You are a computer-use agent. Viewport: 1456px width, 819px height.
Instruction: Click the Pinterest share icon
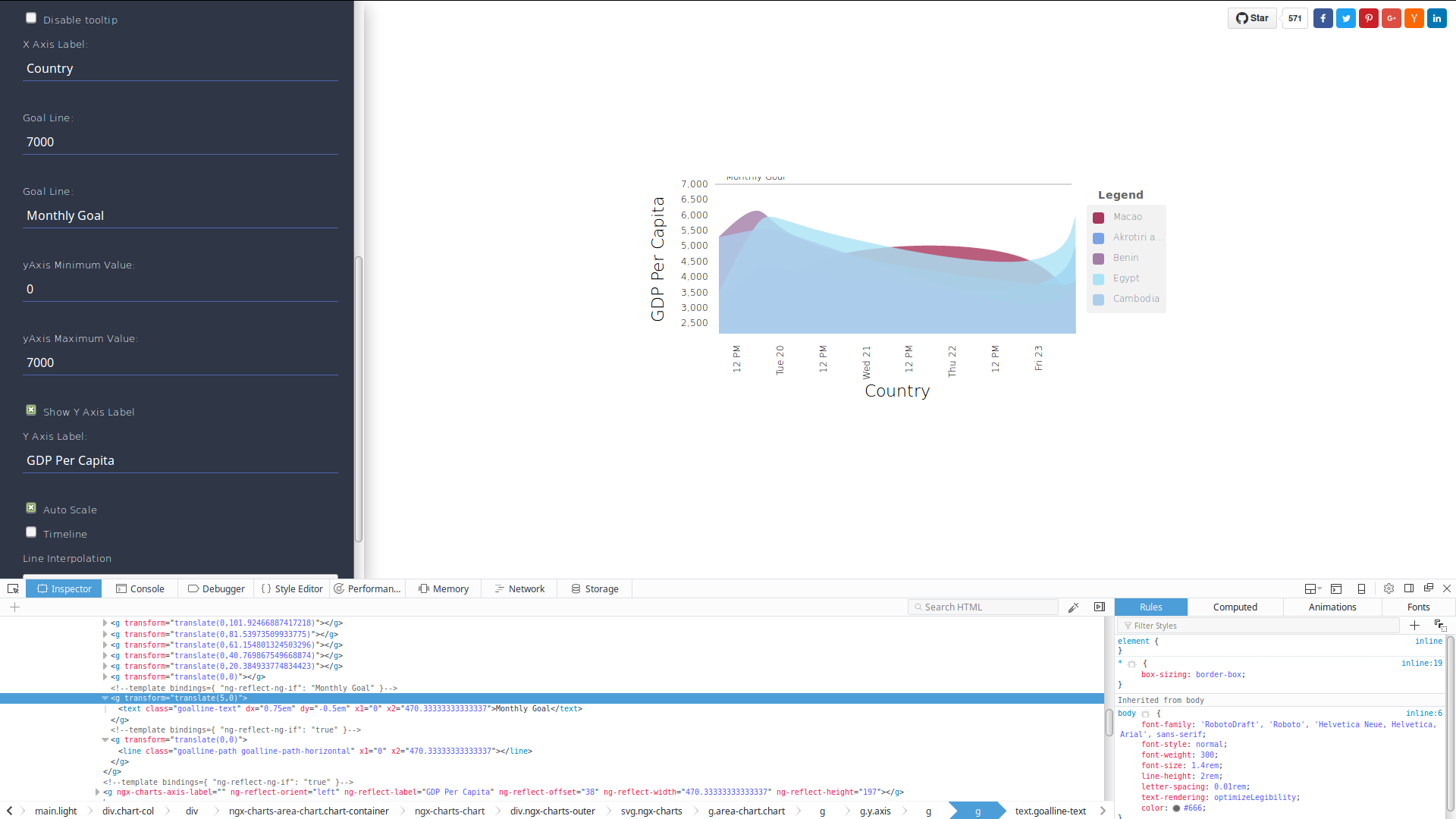[x=1369, y=18]
